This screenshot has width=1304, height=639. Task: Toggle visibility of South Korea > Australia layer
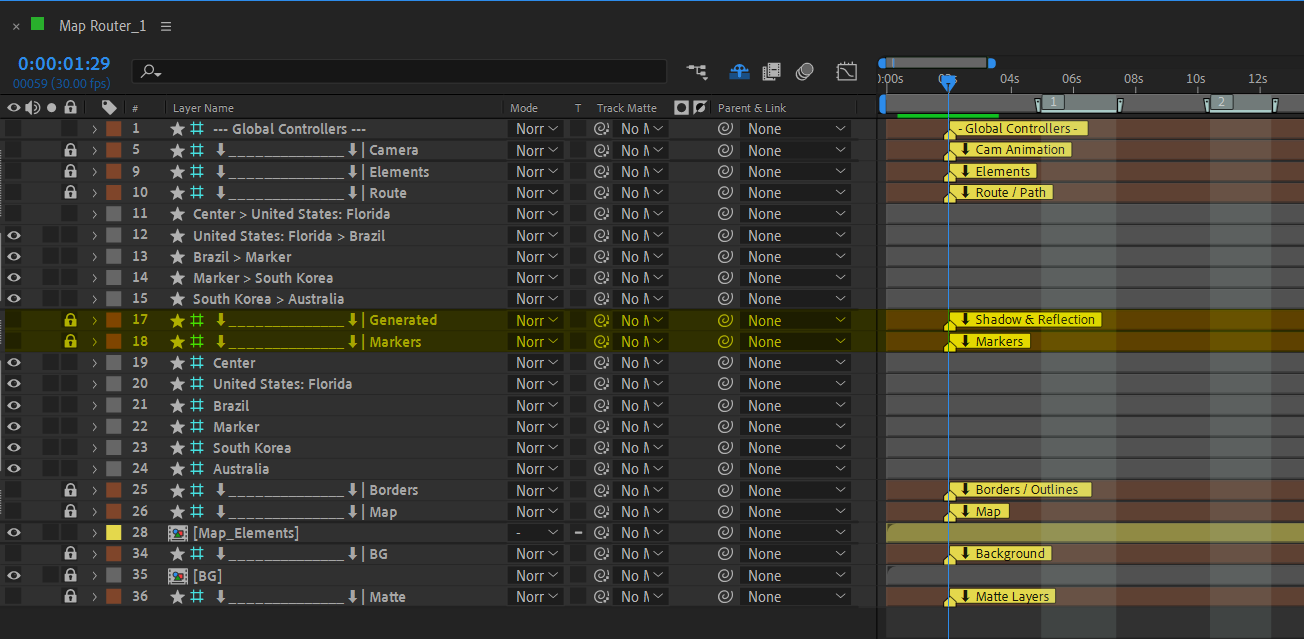click(x=14, y=298)
